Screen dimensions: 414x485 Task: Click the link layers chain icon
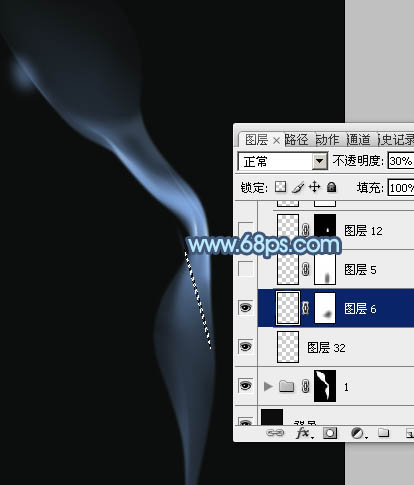[275, 433]
